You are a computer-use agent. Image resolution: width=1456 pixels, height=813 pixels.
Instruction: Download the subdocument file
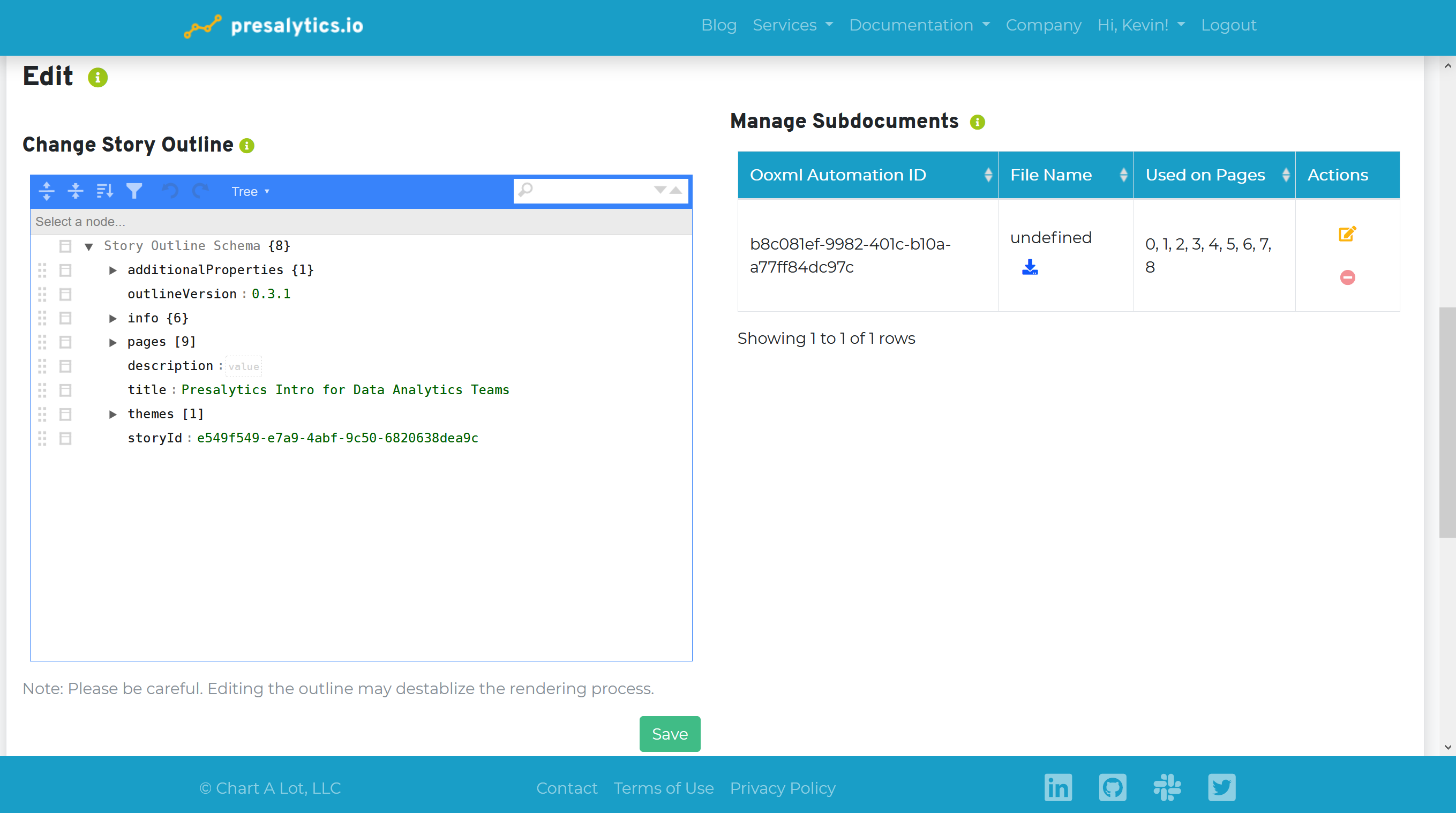click(1029, 267)
